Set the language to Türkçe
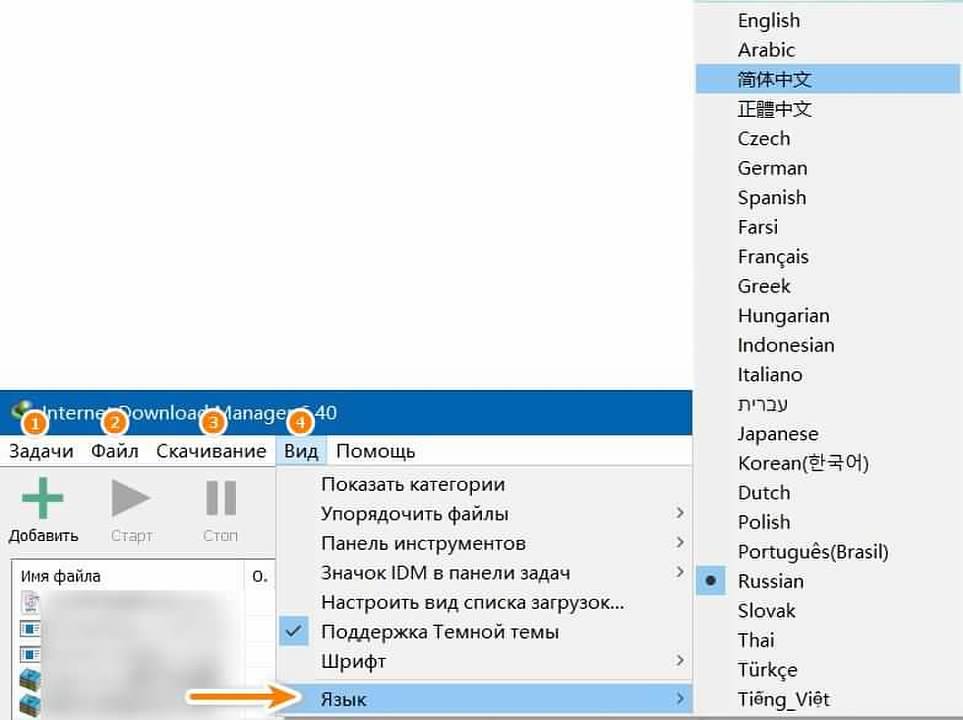 tap(828, 669)
